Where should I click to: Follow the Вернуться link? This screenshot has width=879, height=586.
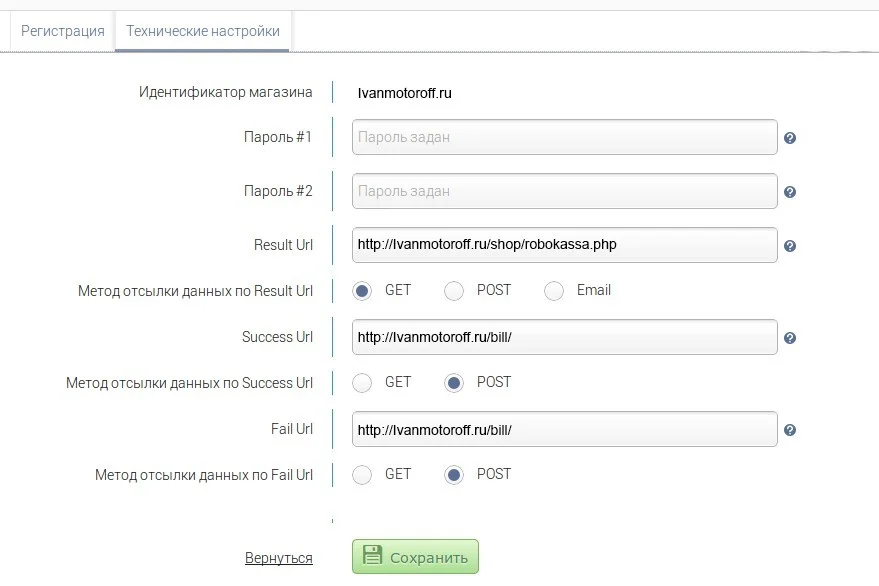pos(279,558)
